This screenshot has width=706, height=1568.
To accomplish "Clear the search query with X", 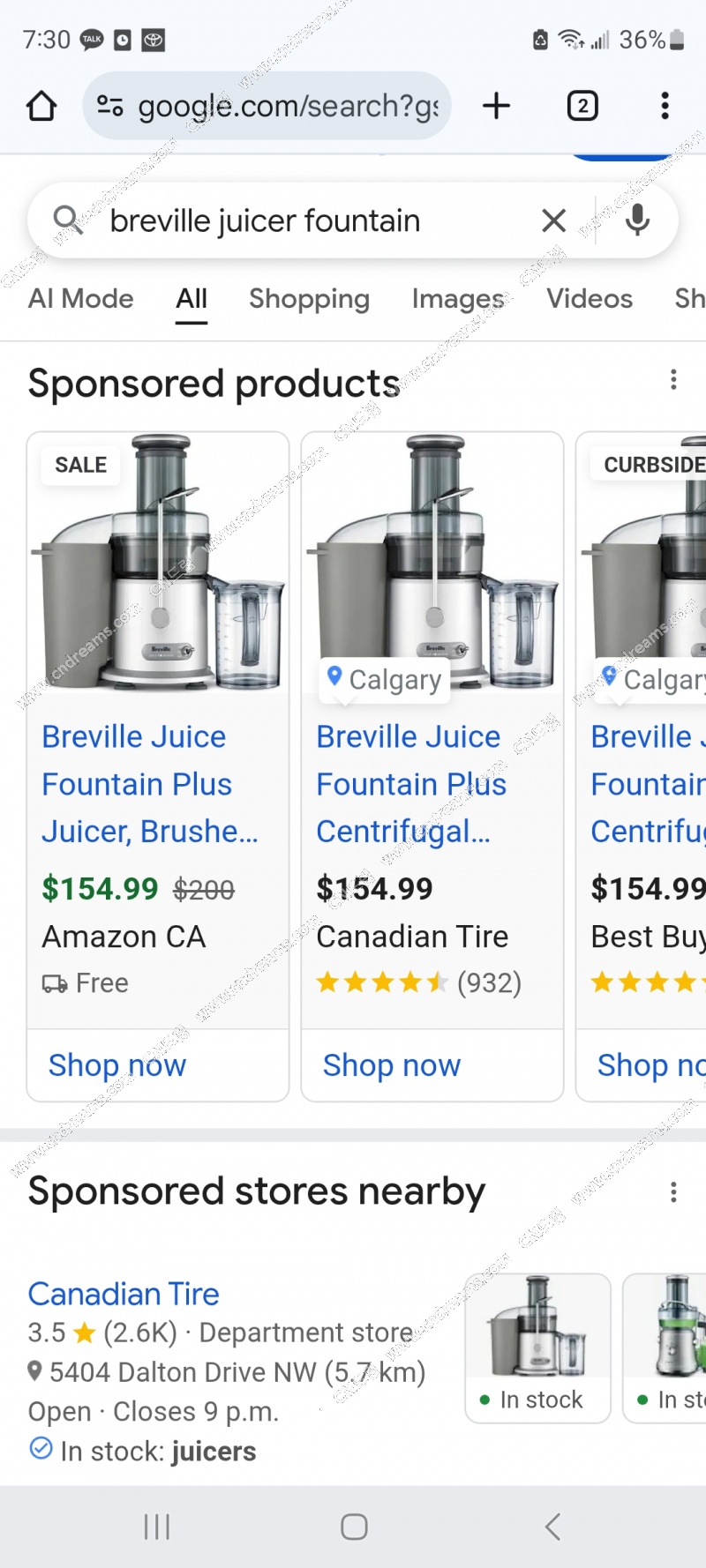I will [553, 220].
